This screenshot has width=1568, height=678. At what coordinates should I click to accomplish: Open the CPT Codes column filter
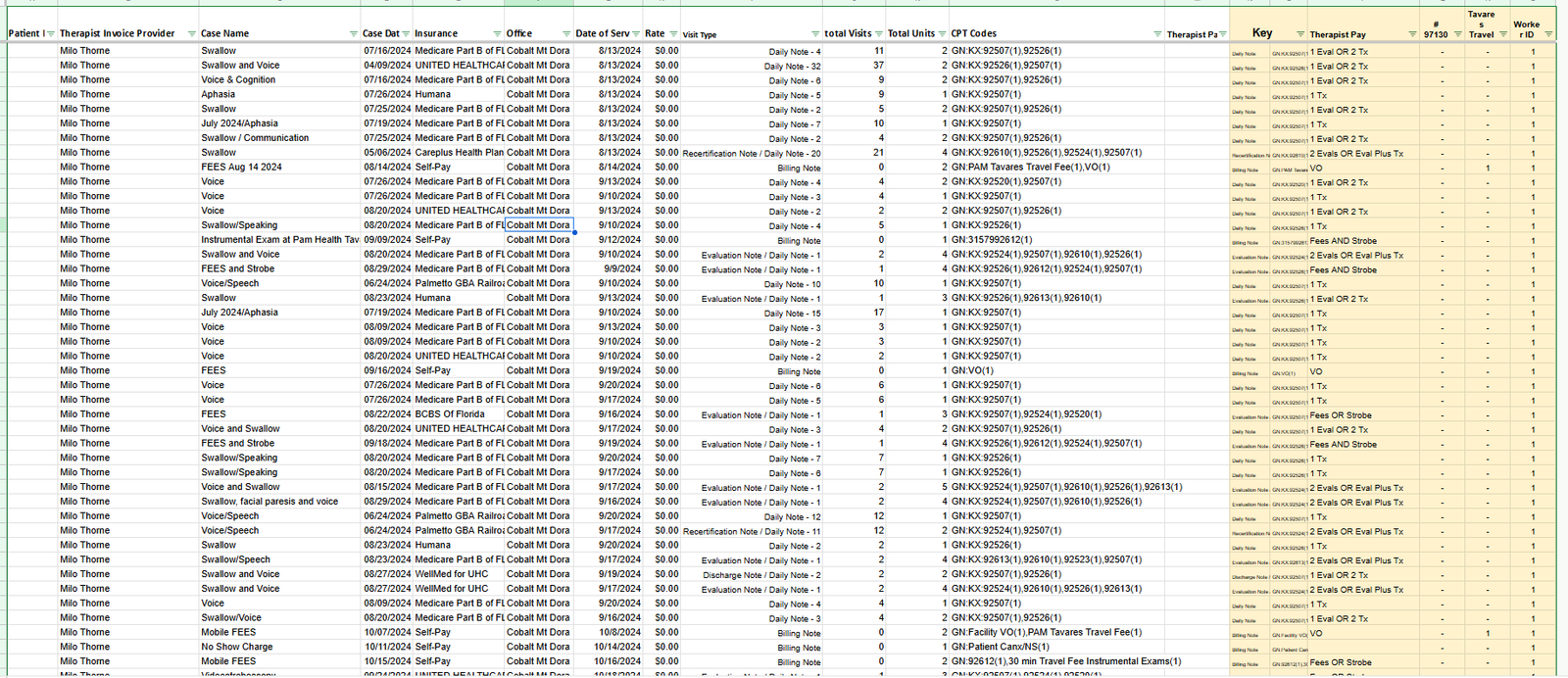1157,34
